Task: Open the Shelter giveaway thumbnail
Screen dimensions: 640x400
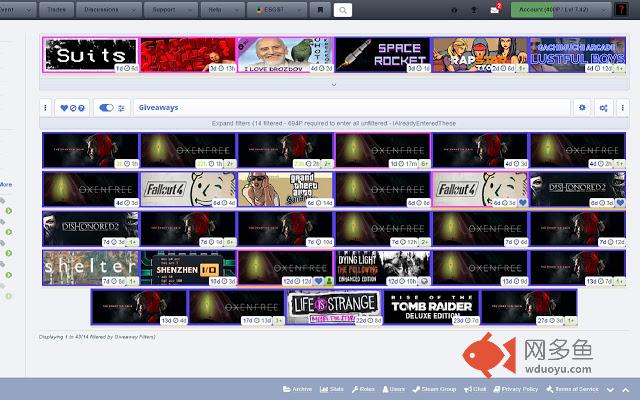Action: [x=91, y=268]
